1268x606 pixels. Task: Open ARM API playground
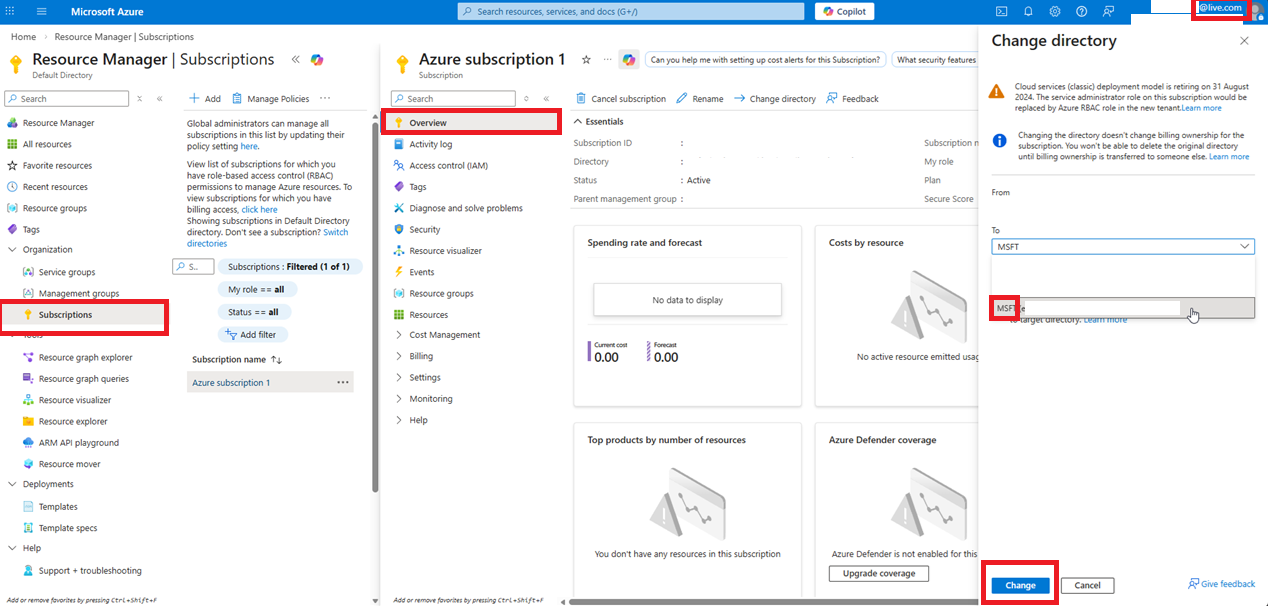pyautogui.click(x=79, y=443)
